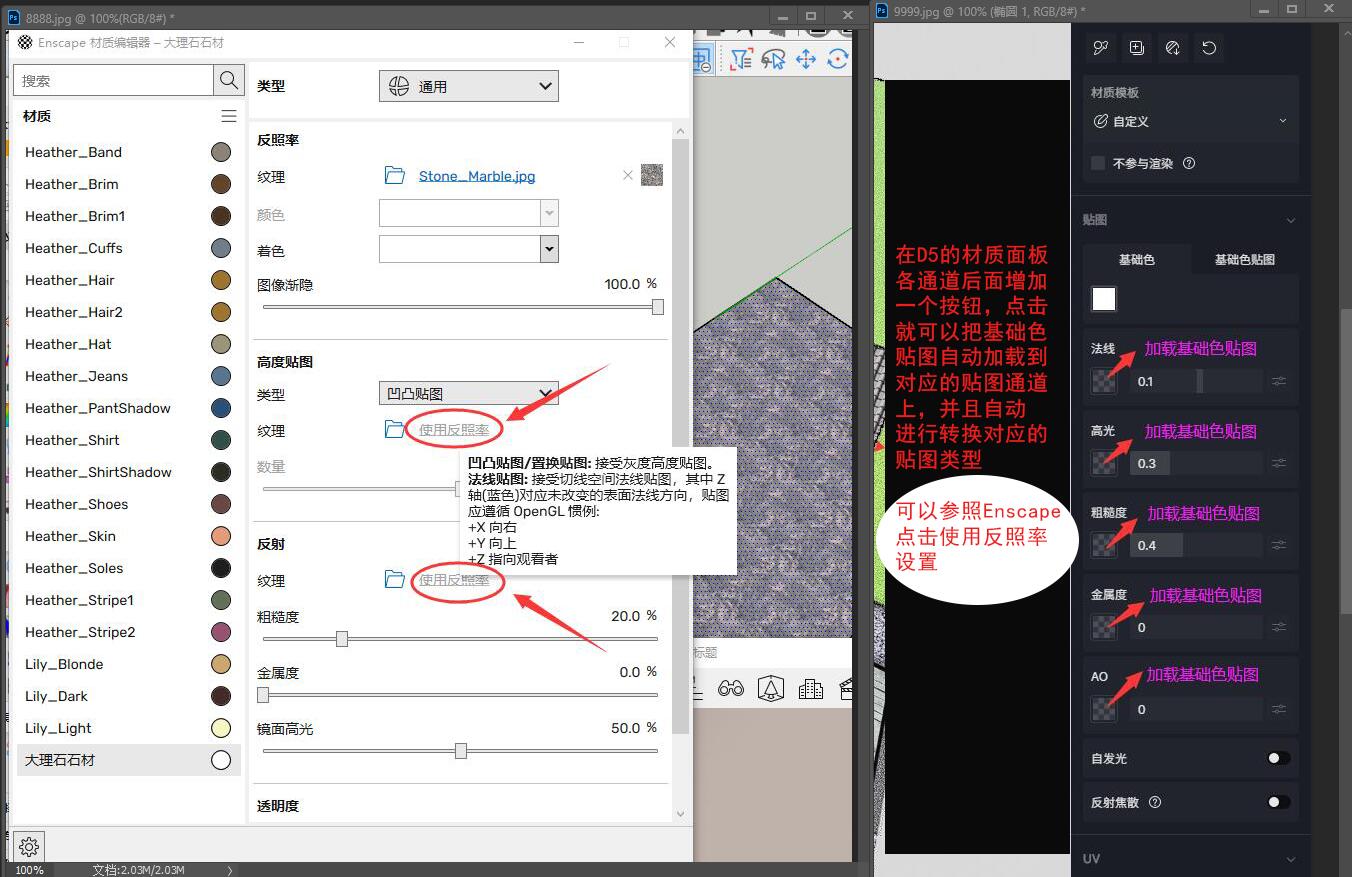Open the 类型 通用 dropdown
The height and width of the screenshot is (877, 1352).
[468, 87]
